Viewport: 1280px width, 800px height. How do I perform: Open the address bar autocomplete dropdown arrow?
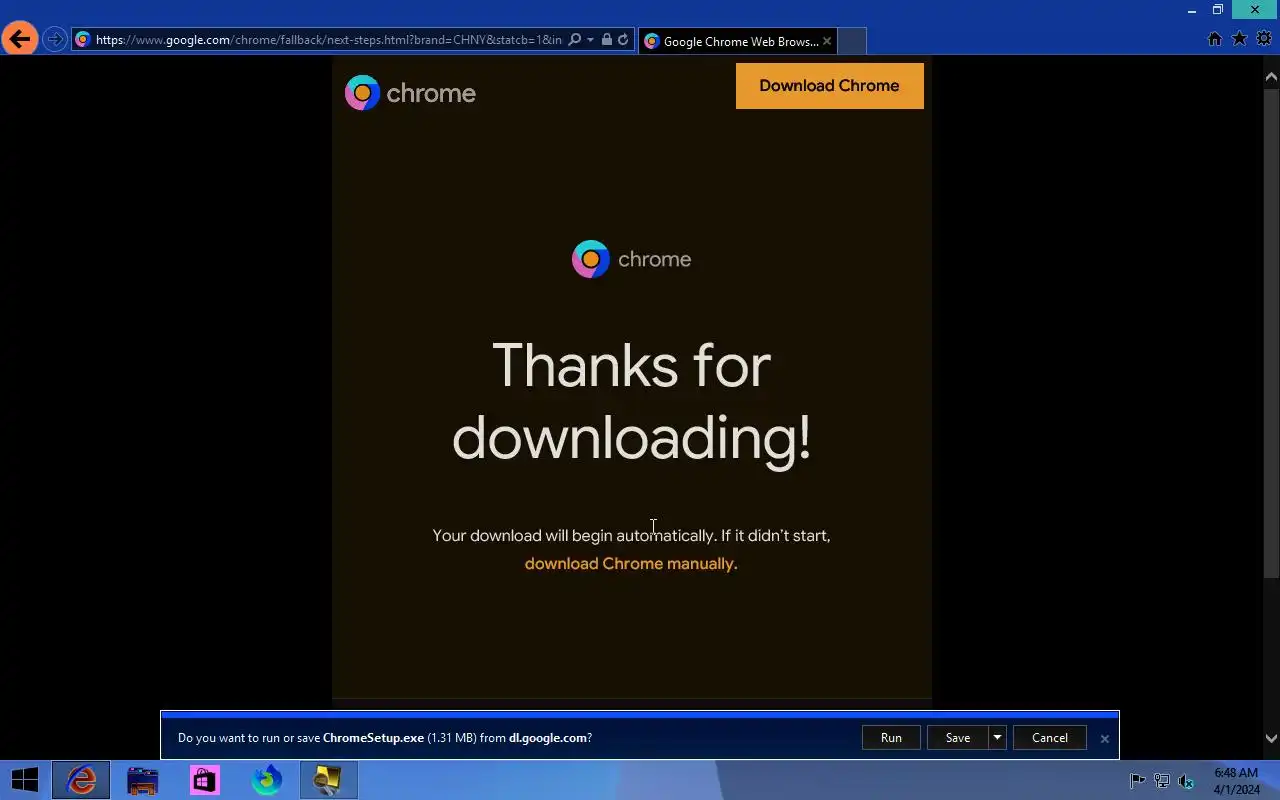click(x=590, y=40)
